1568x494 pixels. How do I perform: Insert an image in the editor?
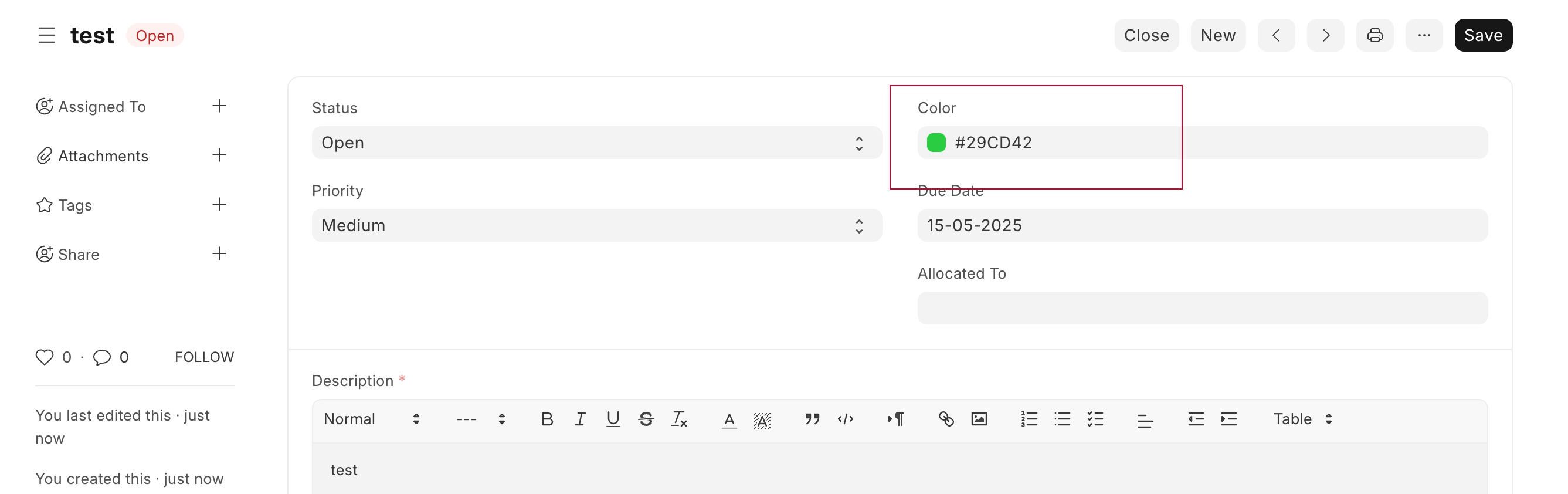coord(979,419)
